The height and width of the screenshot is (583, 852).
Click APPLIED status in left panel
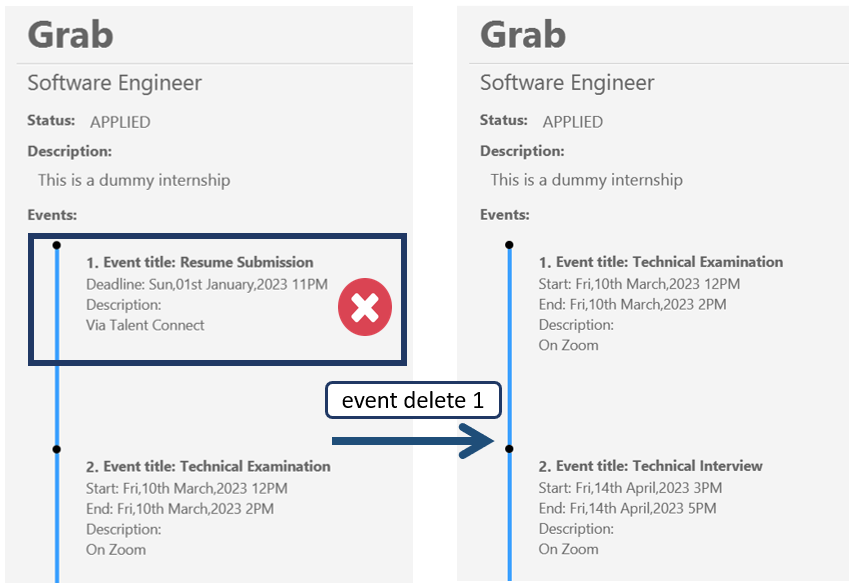pos(120,122)
